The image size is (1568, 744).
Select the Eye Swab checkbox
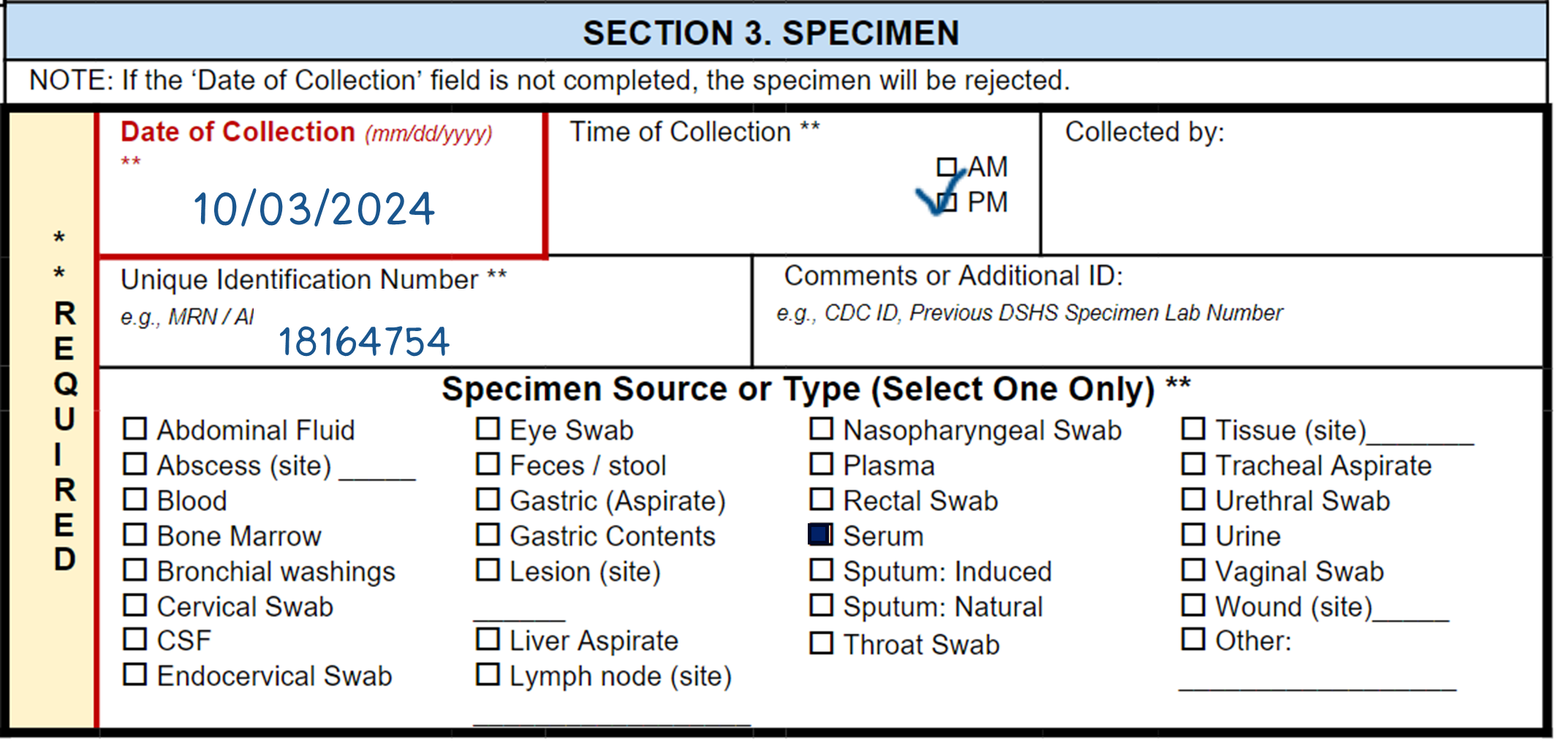(x=488, y=429)
